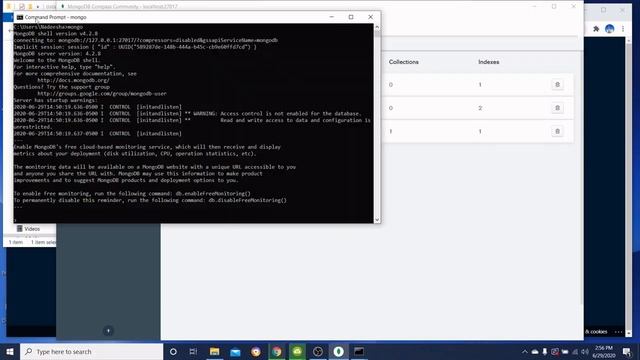Image resolution: width=640 pixels, height=360 pixels.
Task: Click the db.enableFreeMonitoring() command text
Action: click(213, 193)
